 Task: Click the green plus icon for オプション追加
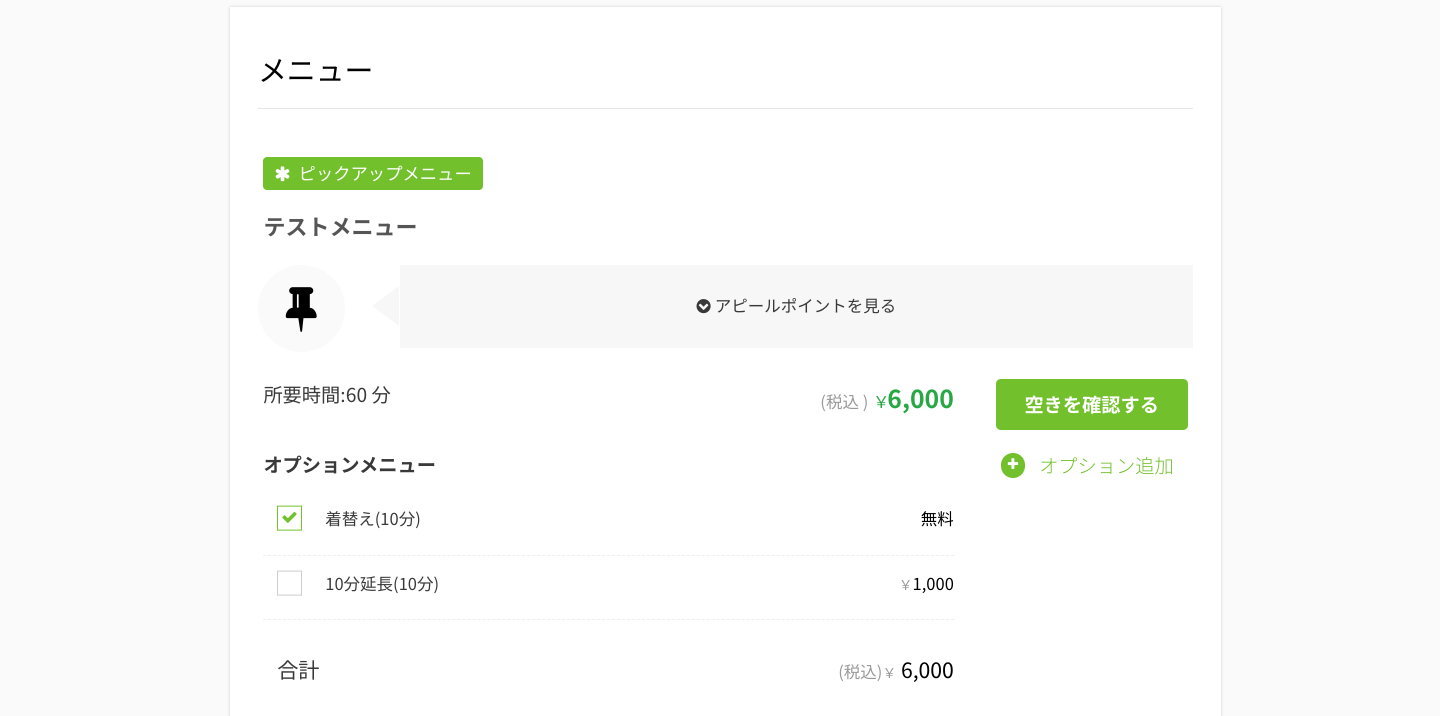pyautogui.click(x=1012, y=465)
